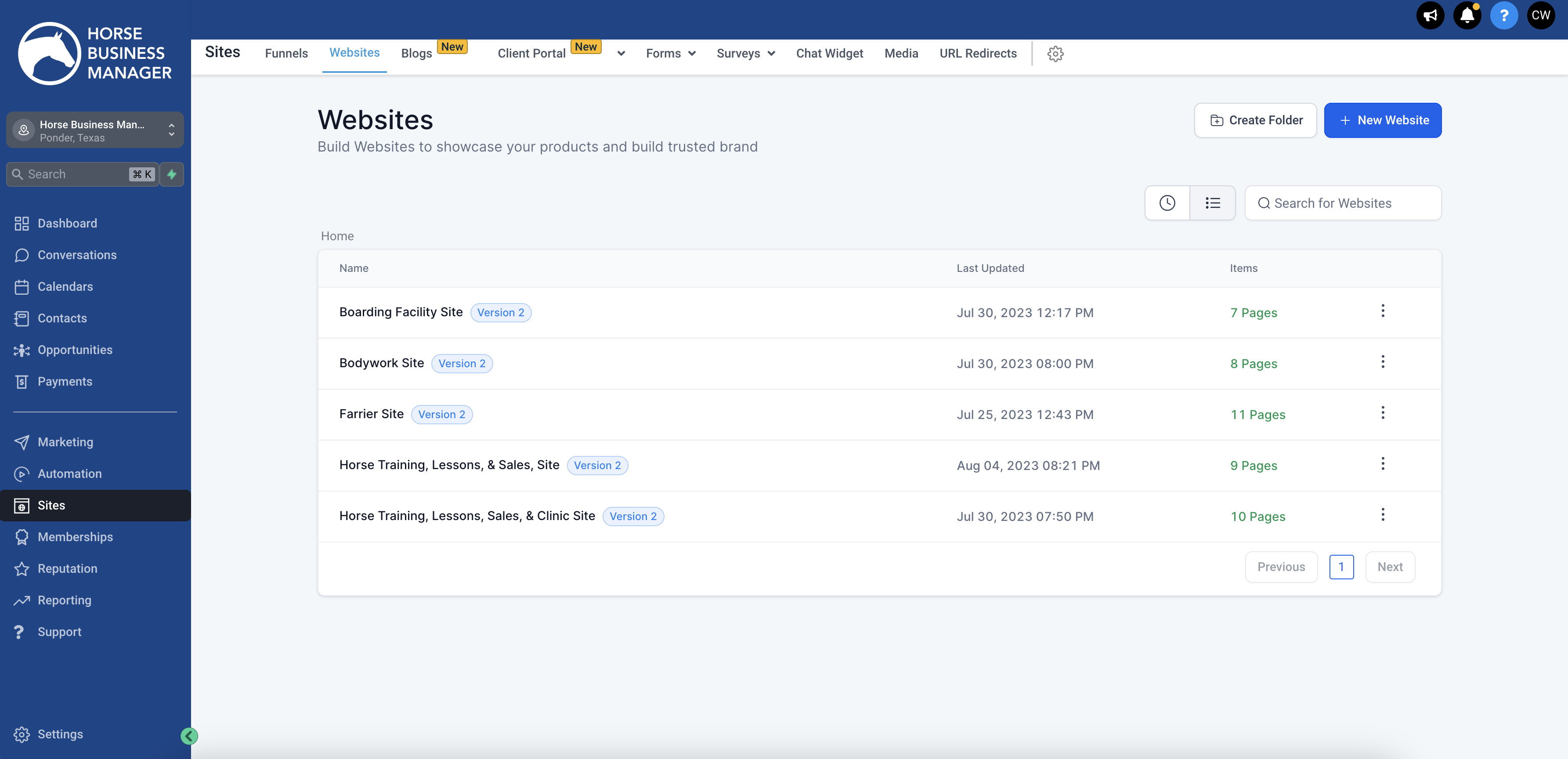Open options for Horse Training, Lessons, & Sales, Site

point(1382,464)
